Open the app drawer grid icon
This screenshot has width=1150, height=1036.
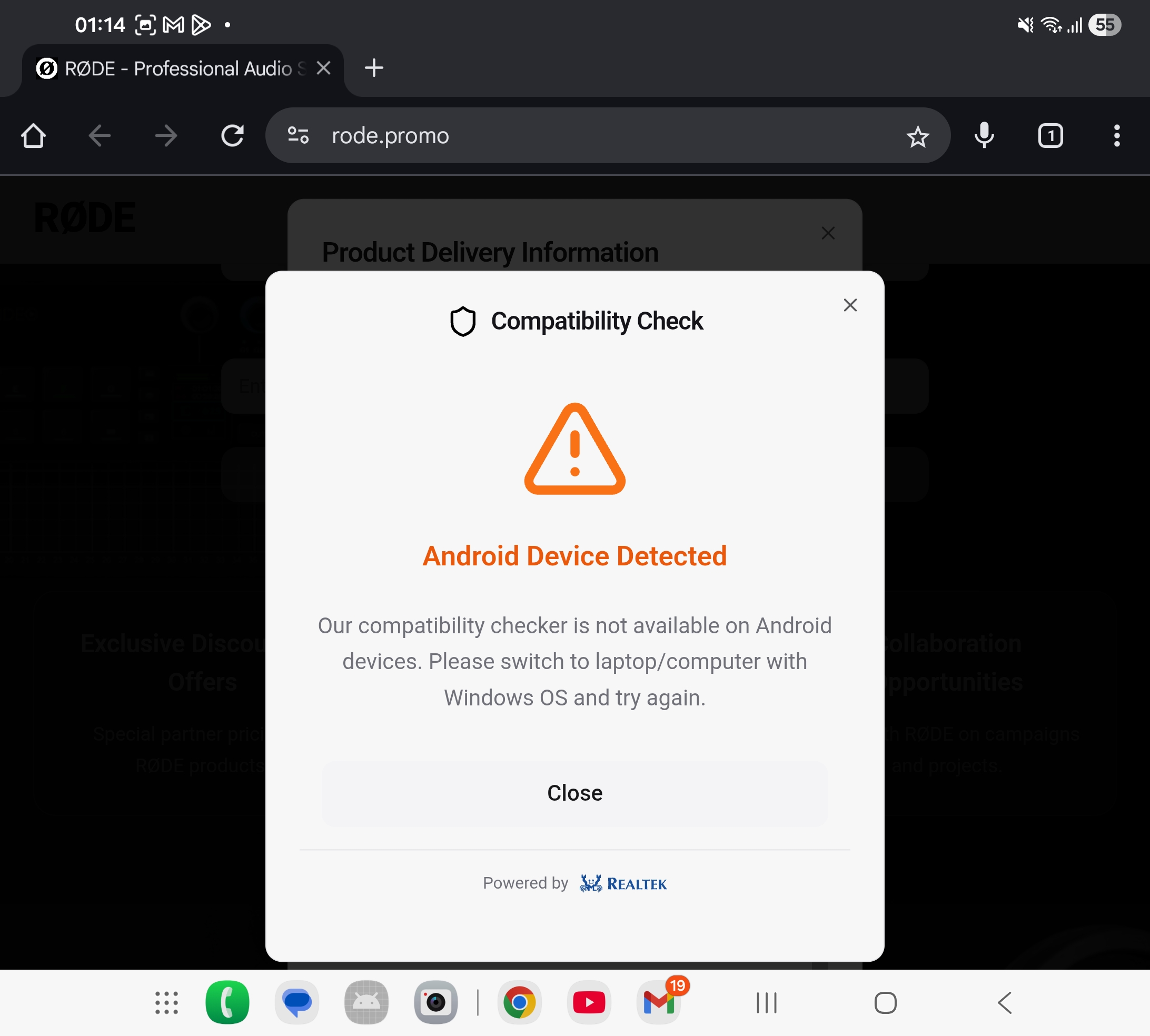[x=167, y=1003]
